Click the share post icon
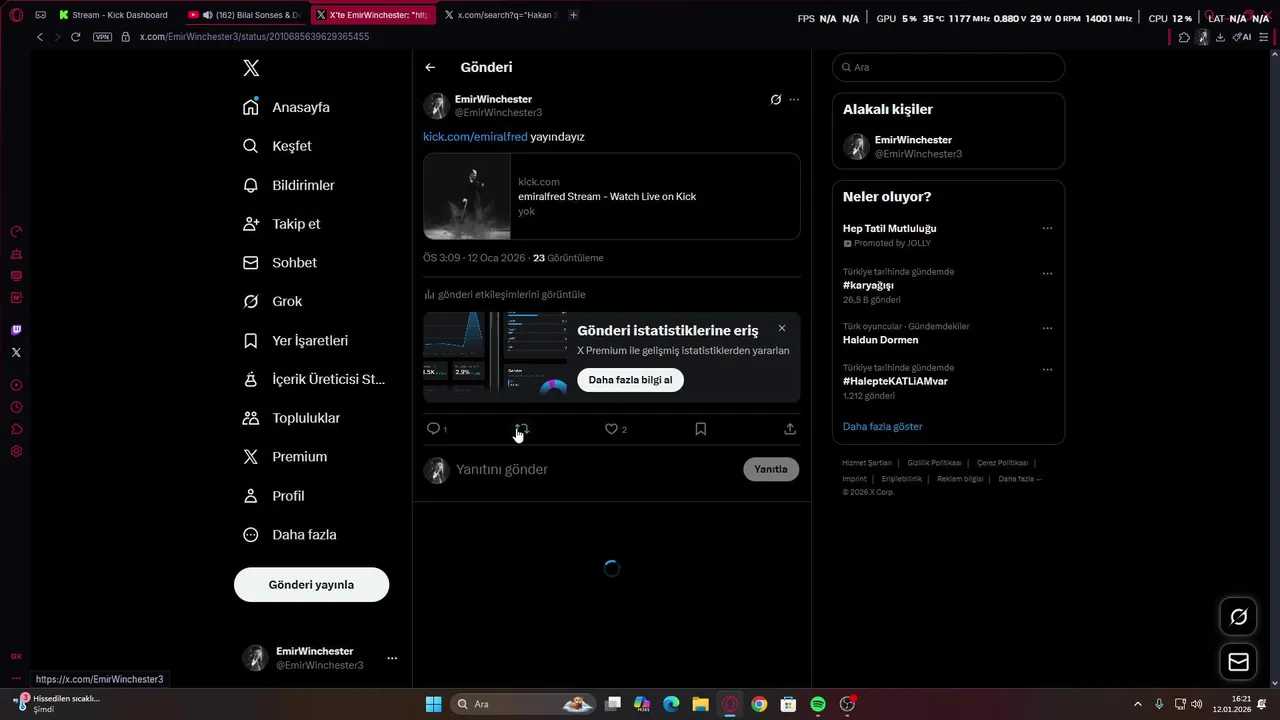This screenshot has width=1280, height=720. (790, 429)
